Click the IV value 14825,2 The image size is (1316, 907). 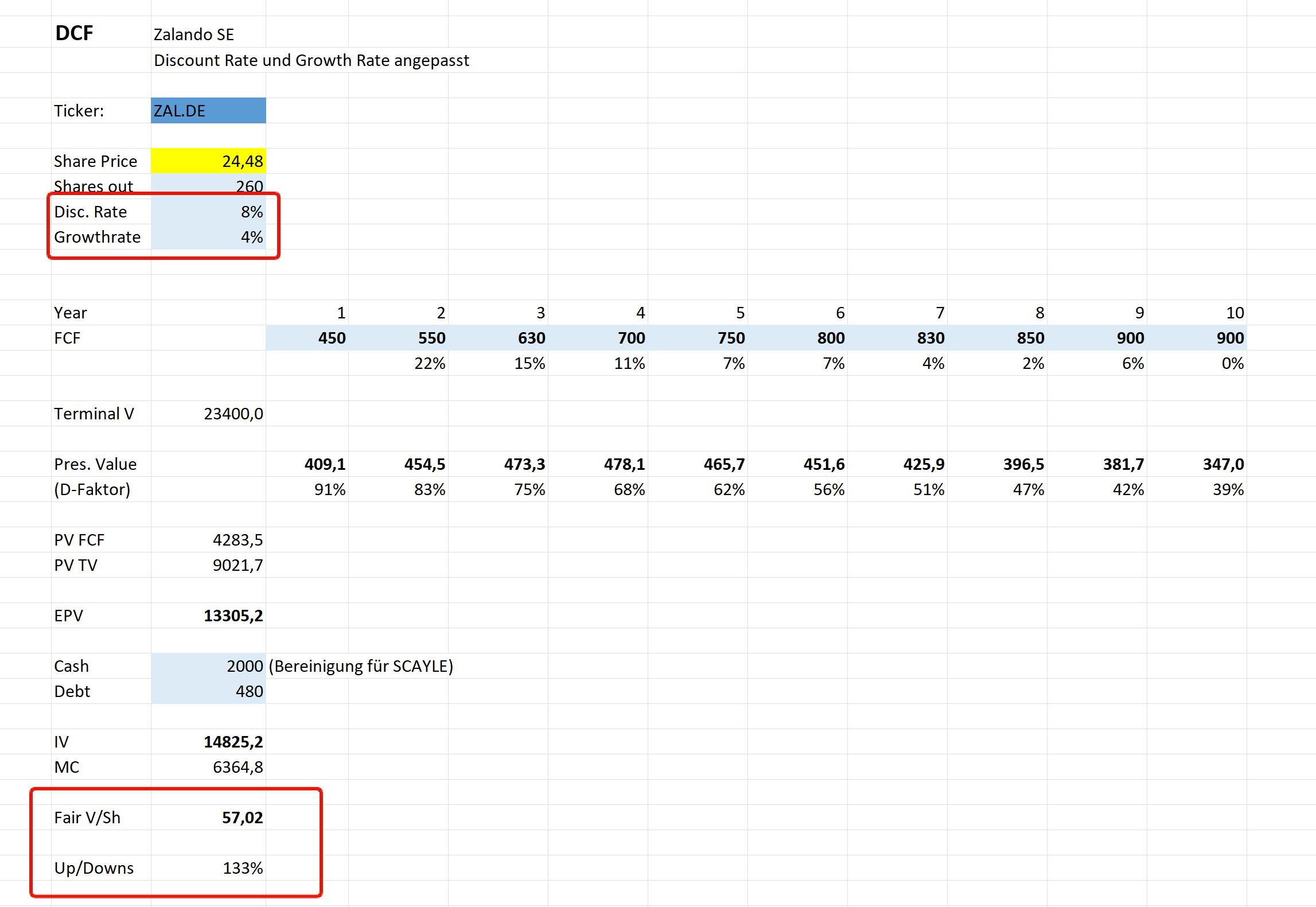coord(208,742)
